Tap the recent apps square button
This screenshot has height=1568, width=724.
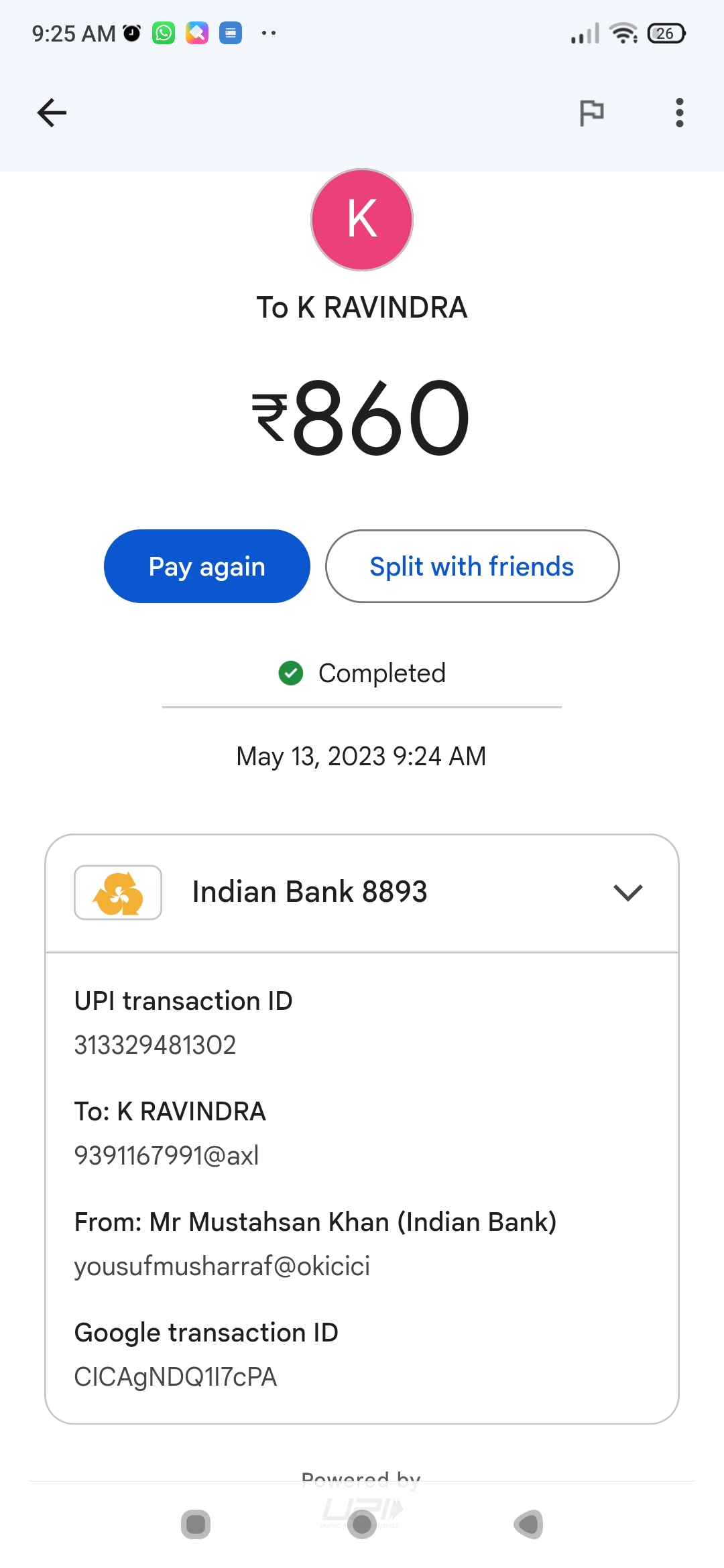pos(196,1524)
